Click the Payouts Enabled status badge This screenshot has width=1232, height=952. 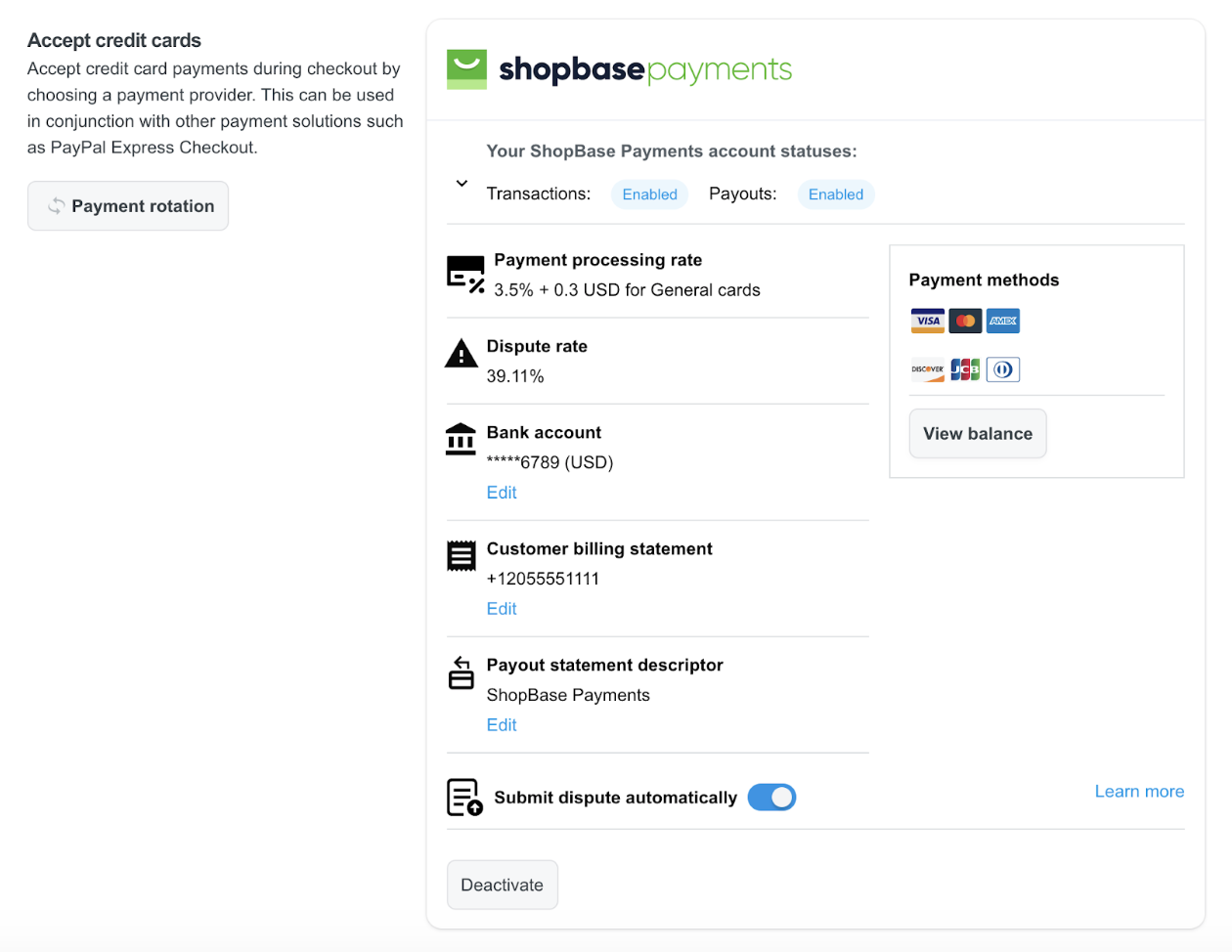pos(836,195)
